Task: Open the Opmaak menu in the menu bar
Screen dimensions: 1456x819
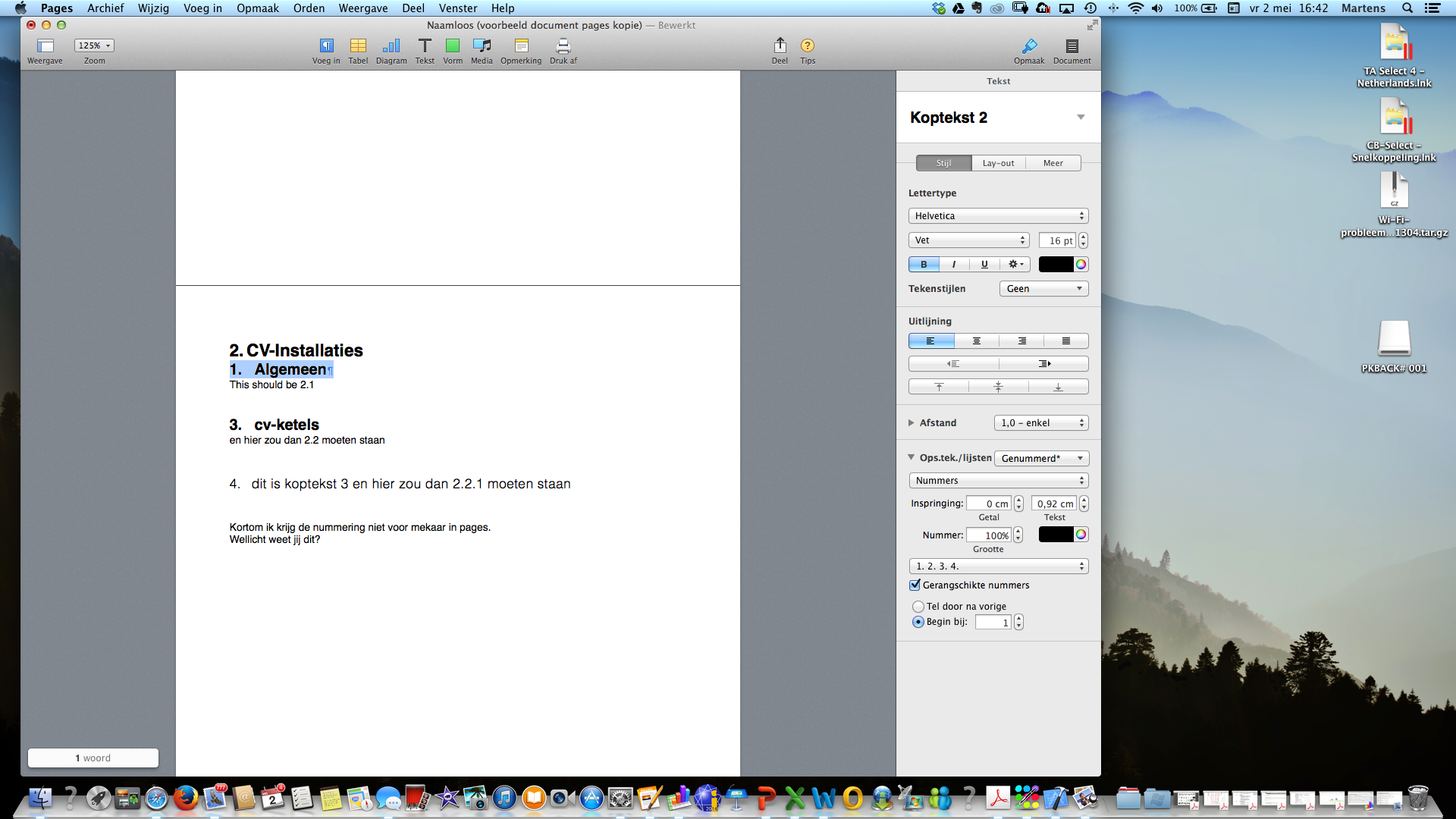Action: [257, 8]
